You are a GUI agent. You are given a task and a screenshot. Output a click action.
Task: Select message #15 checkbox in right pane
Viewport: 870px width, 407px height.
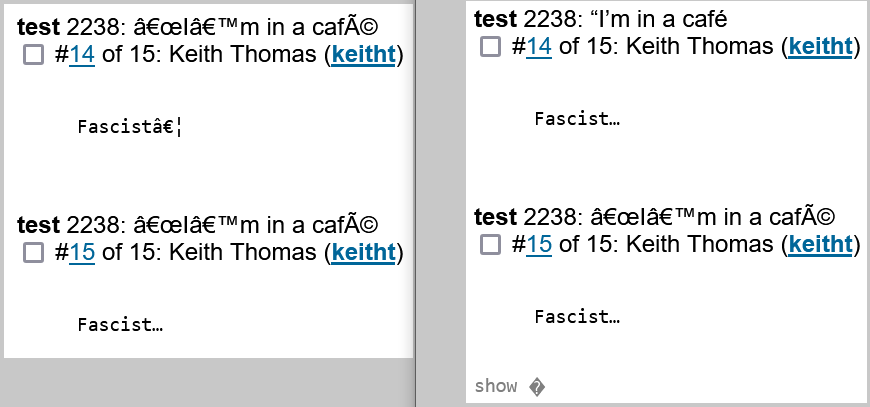click(490, 244)
